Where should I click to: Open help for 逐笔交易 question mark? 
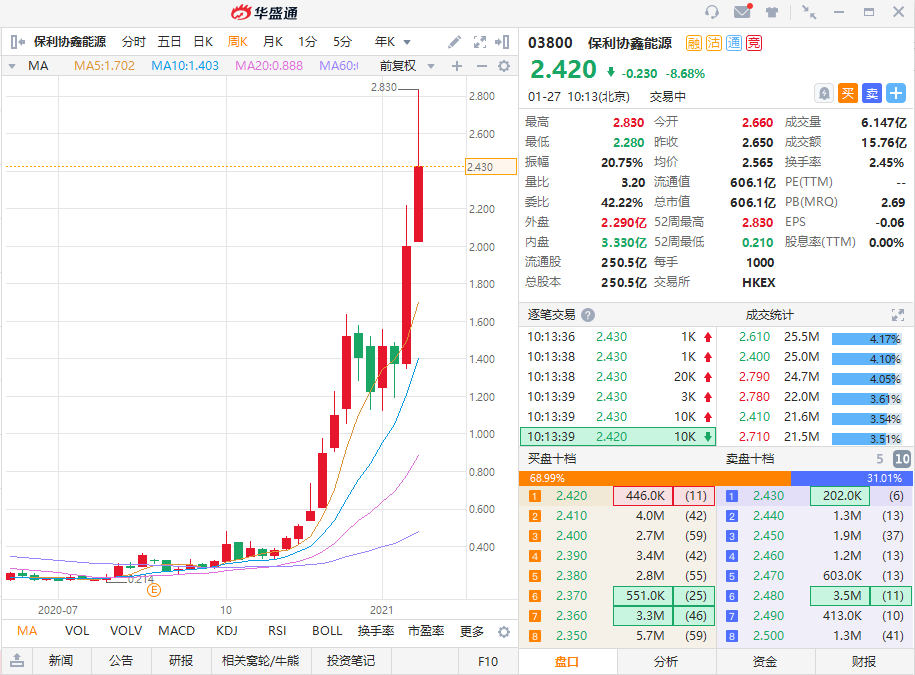588,315
